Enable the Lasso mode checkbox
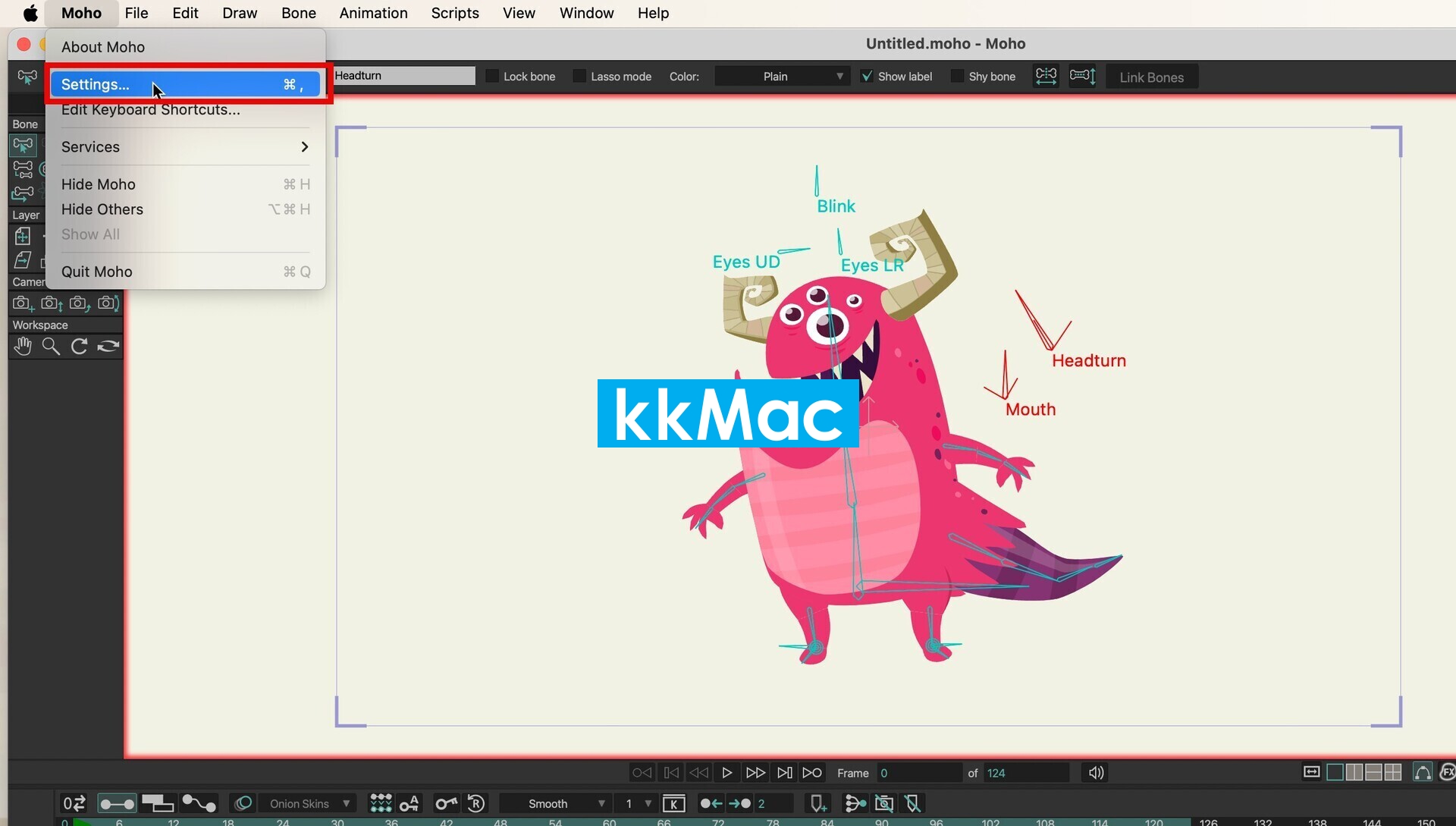 tap(579, 77)
